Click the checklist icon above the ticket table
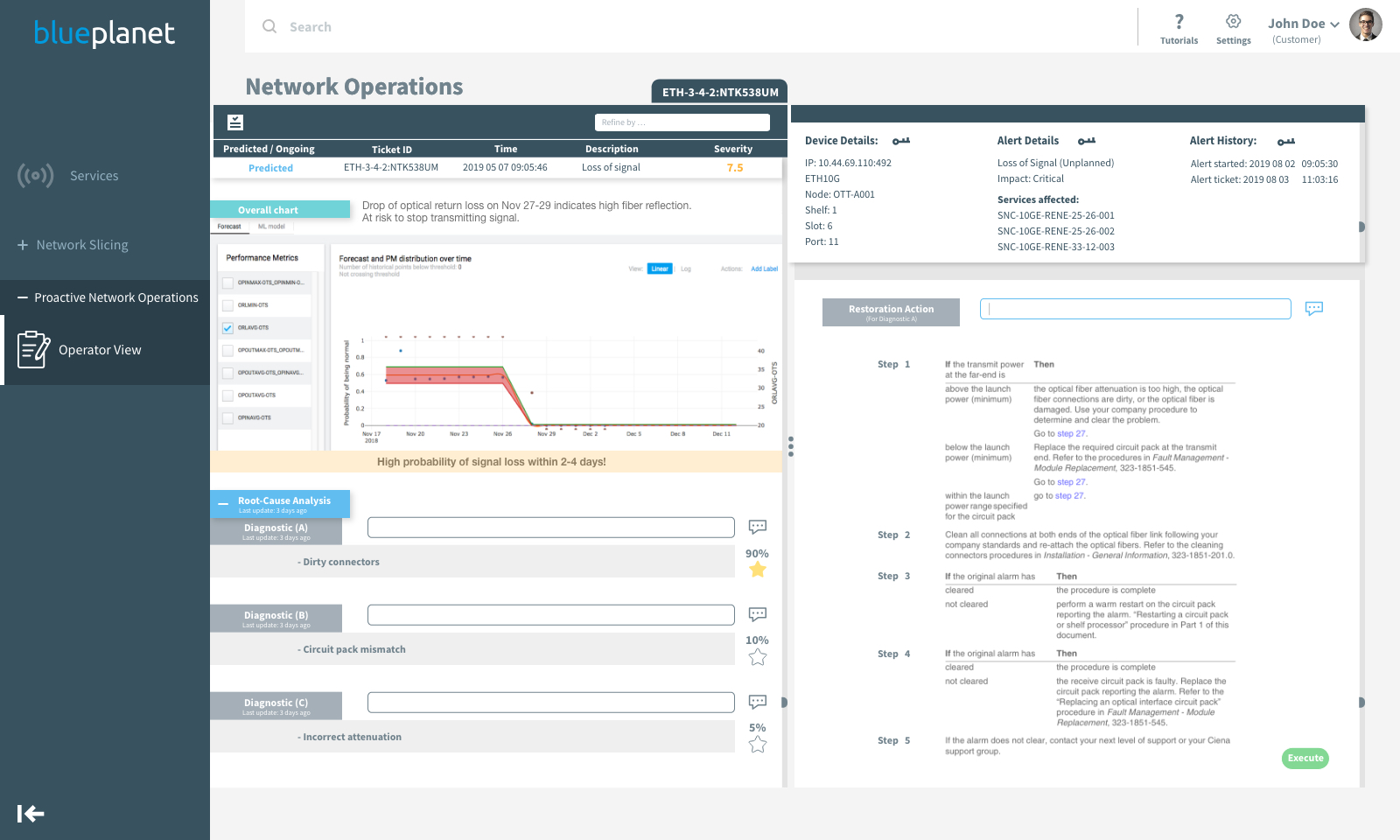Image resolution: width=1400 pixels, height=840 pixels. tap(235, 122)
